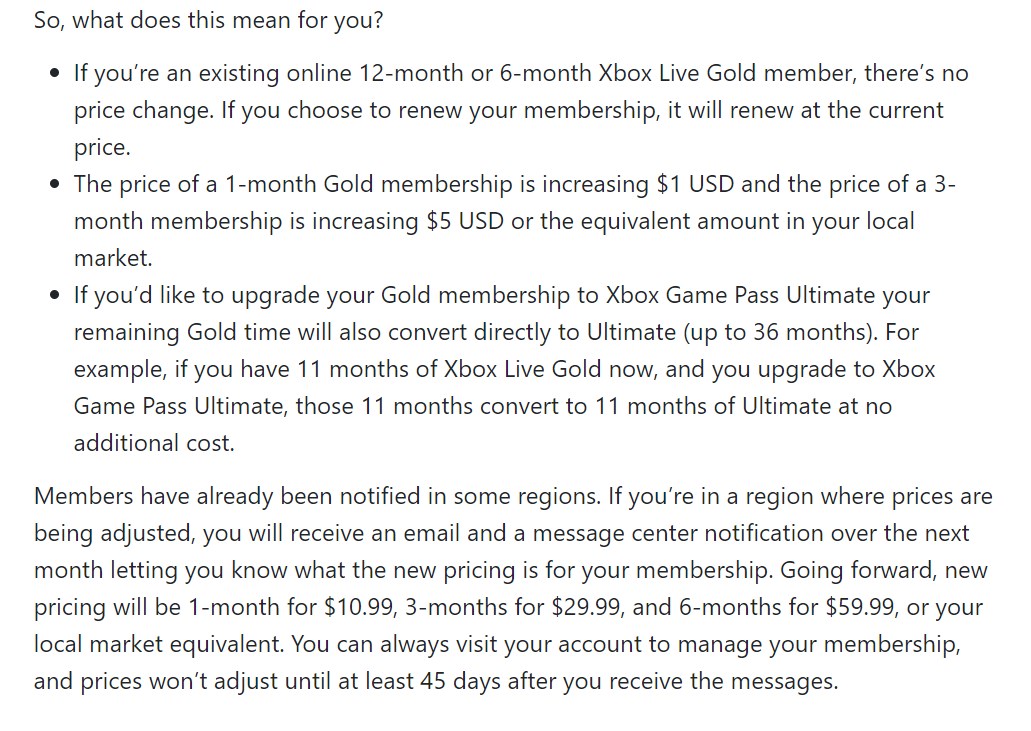Click the '$10.99' one-month price

[x=360, y=607]
